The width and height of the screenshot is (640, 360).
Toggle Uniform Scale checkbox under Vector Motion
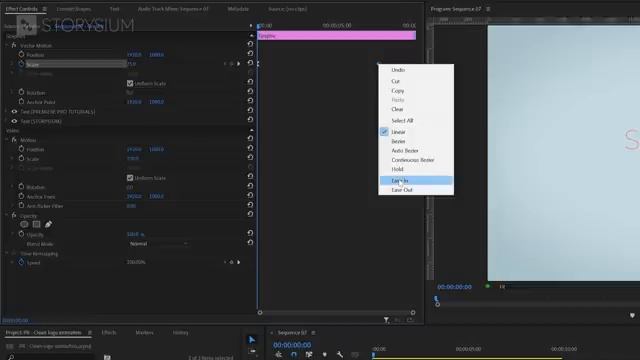(130, 83)
